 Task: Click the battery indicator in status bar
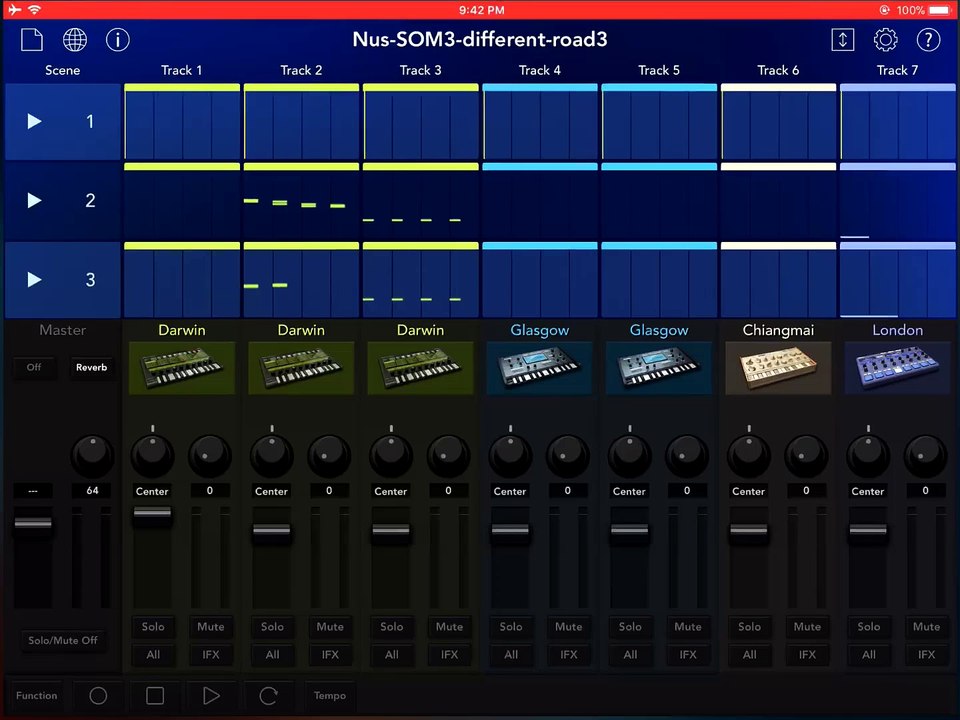[x=939, y=10]
